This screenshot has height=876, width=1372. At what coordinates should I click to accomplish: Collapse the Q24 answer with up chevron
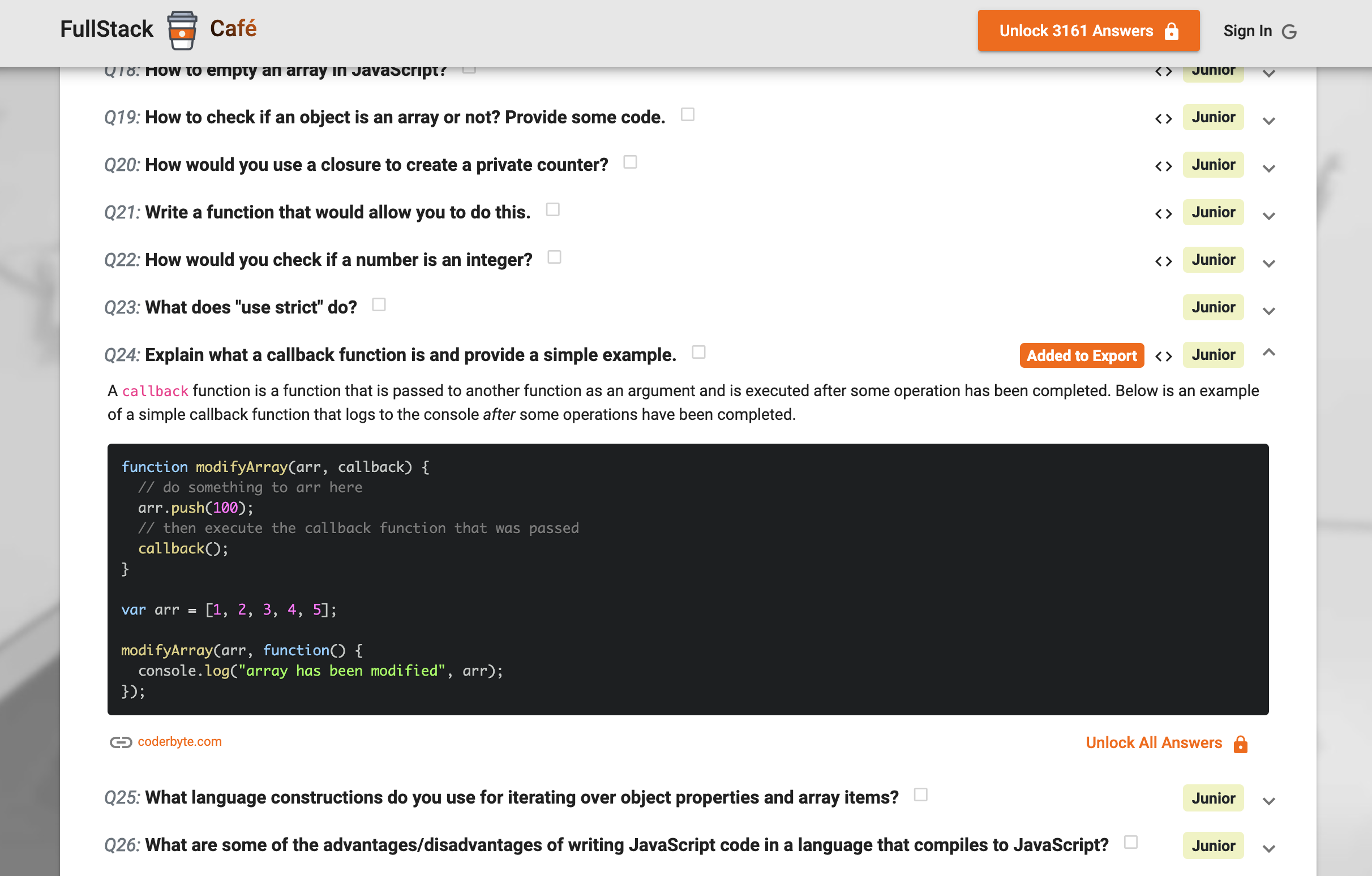pyautogui.click(x=1268, y=353)
